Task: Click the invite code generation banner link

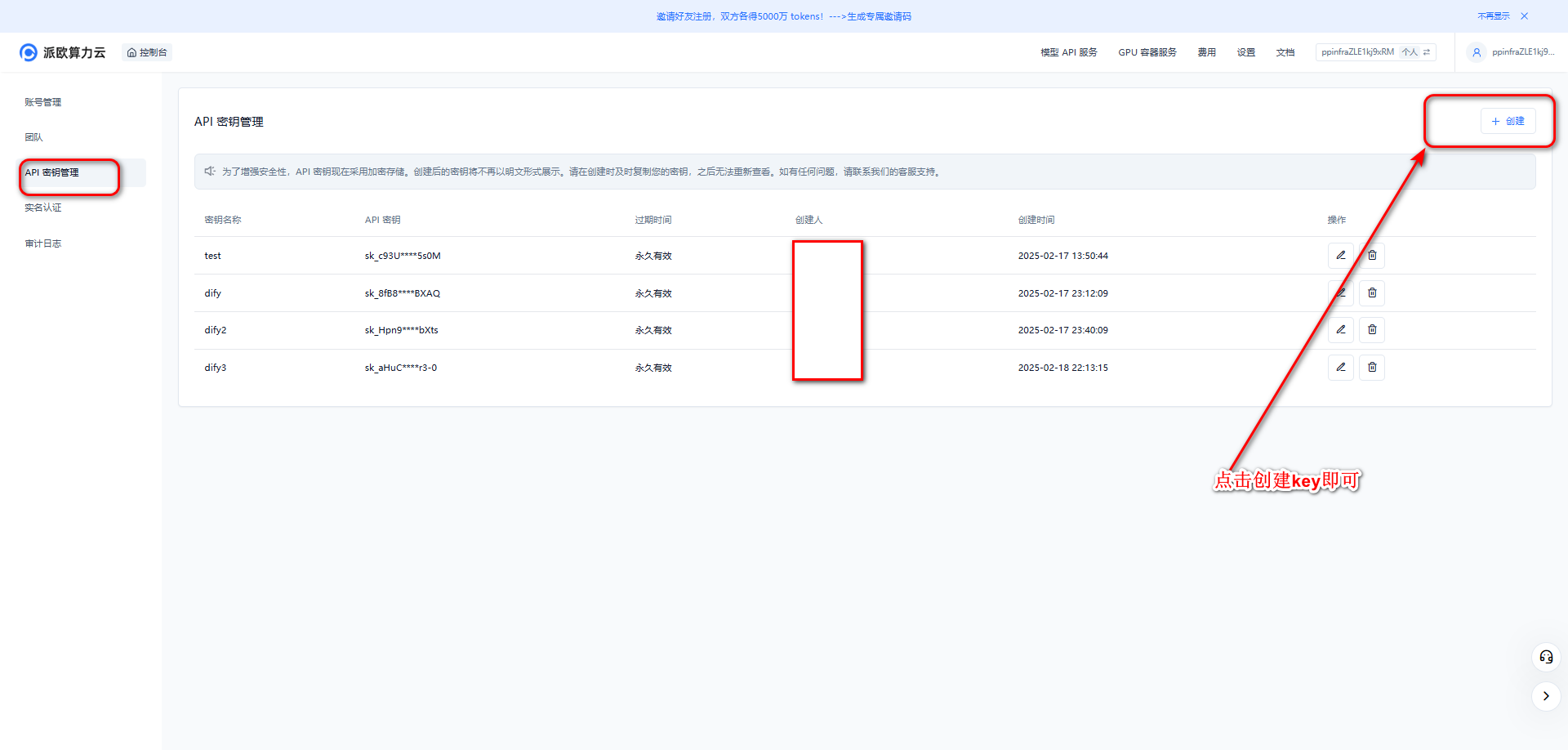Action: pyautogui.click(x=879, y=16)
